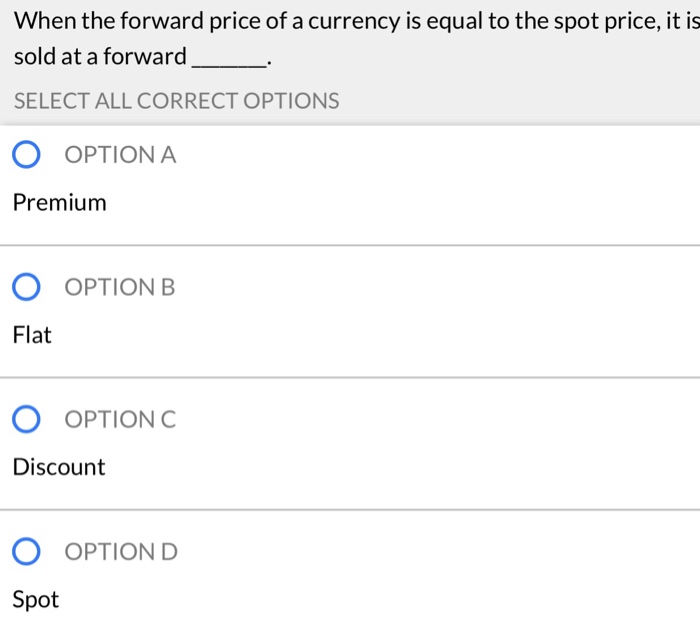This screenshot has width=700, height=639.
Task: Mark the Option C radio button
Action: pos(27,420)
